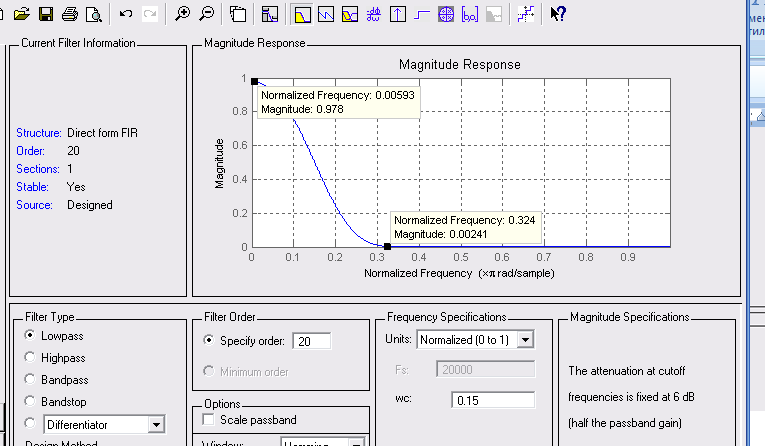Click the Designed source value
The width and height of the screenshot is (765, 446).
coord(90,205)
